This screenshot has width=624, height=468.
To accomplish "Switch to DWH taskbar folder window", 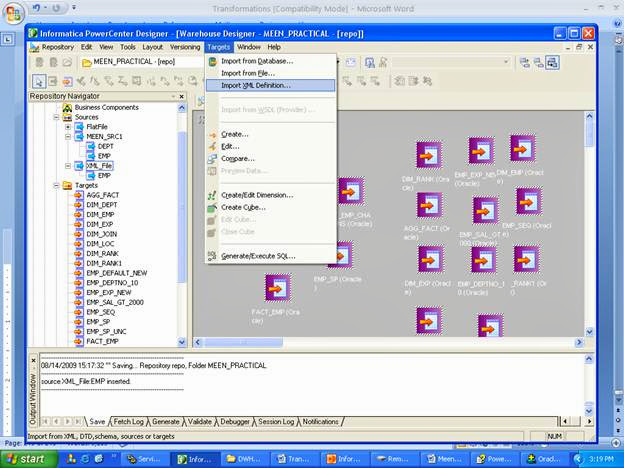I will pos(244,459).
